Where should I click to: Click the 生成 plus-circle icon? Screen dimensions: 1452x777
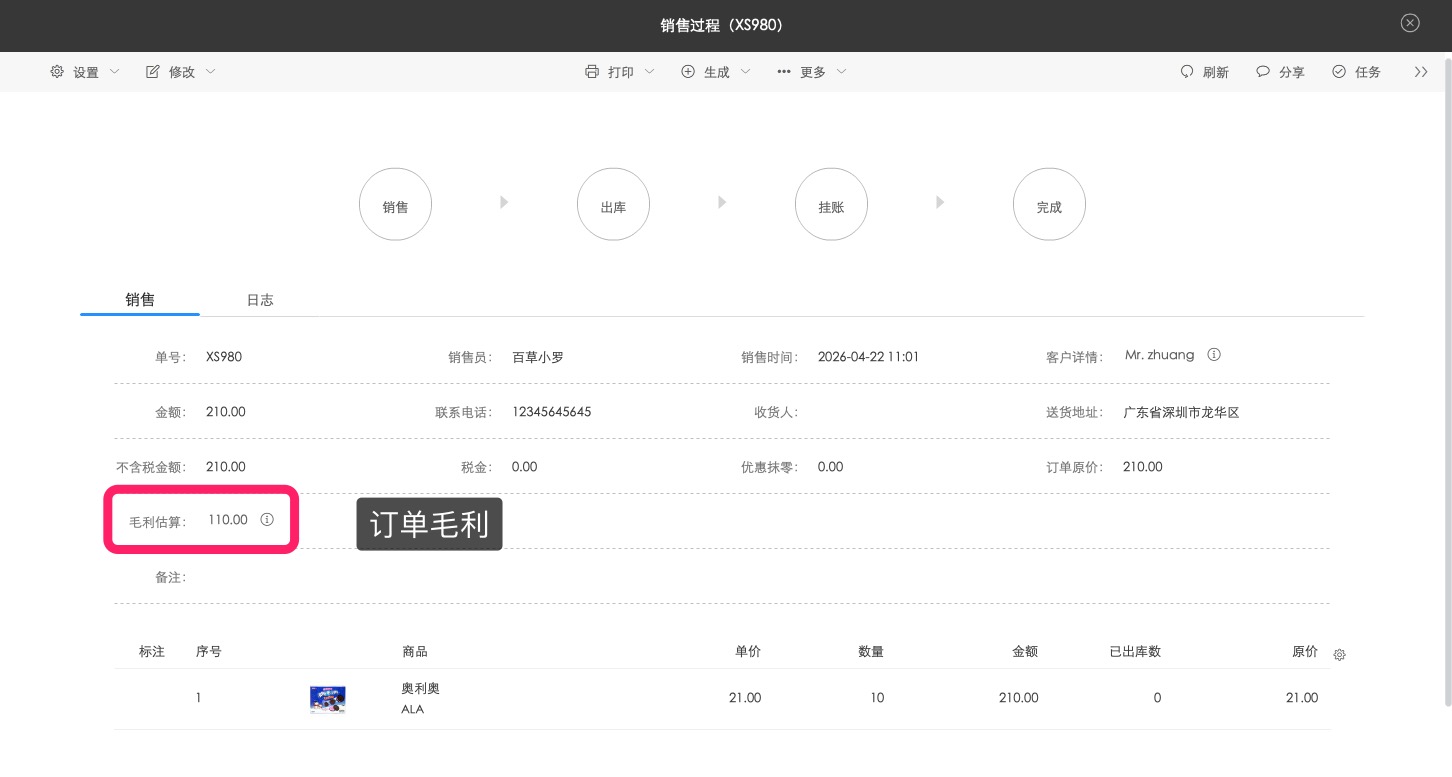click(x=688, y=72)
